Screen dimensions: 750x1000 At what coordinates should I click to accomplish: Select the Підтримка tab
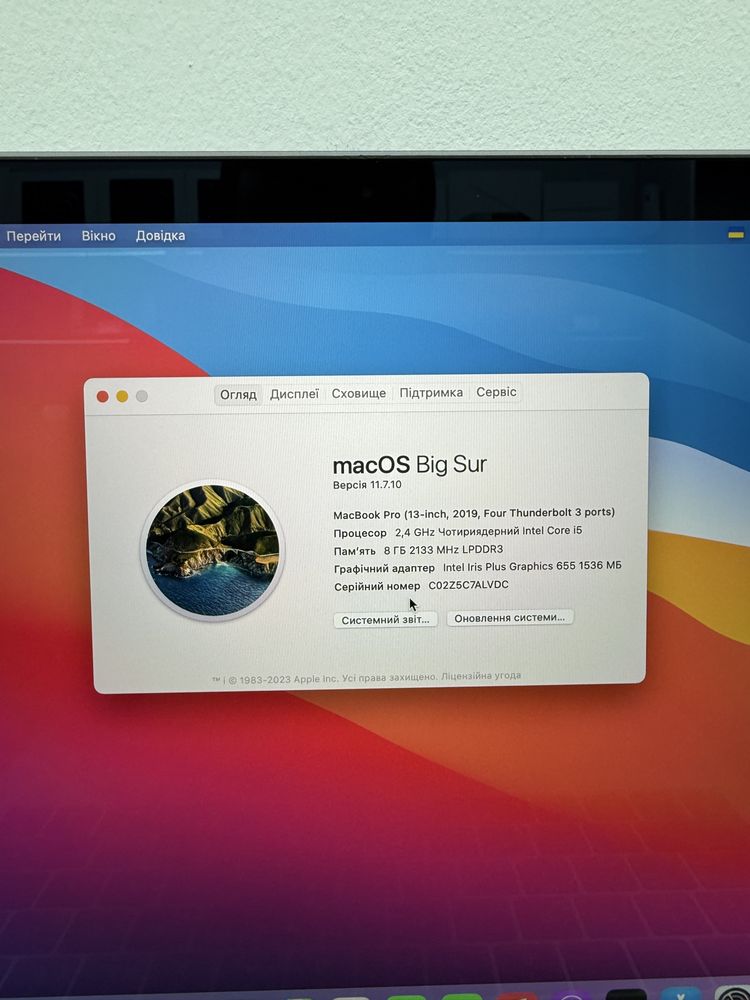431,393
